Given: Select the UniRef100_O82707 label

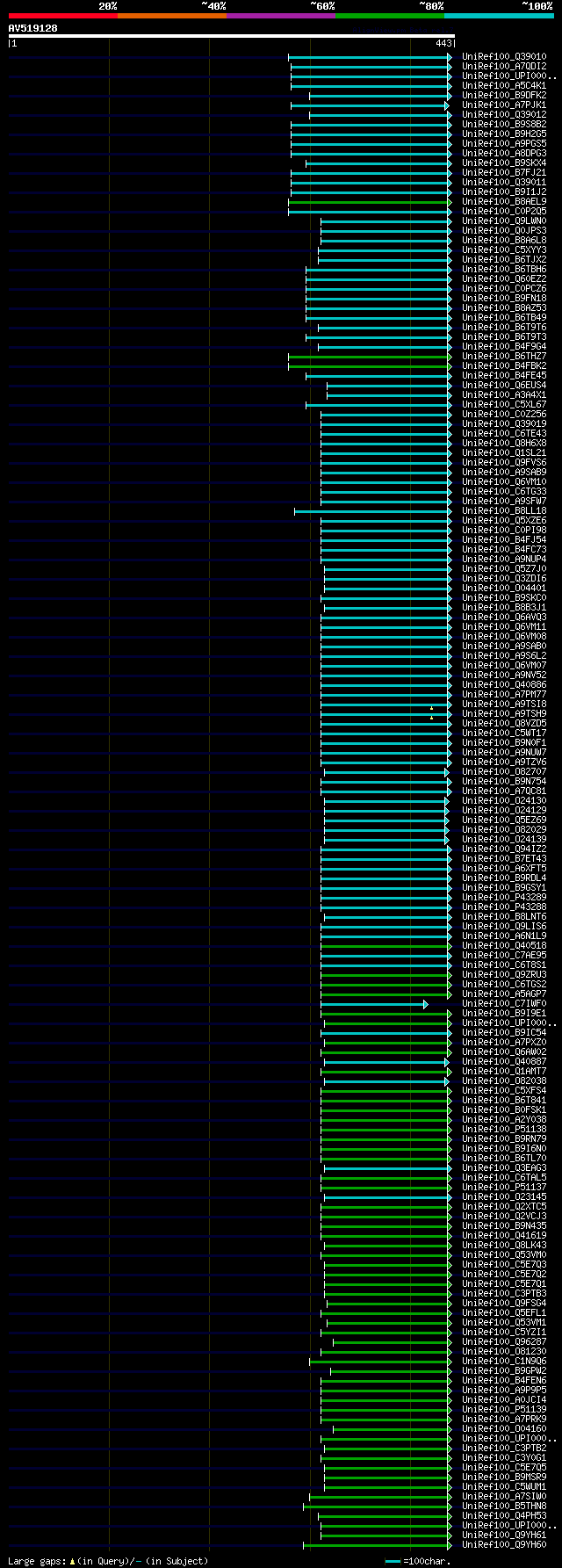Looking at the screenshot, I should click(x=504, y=772).
